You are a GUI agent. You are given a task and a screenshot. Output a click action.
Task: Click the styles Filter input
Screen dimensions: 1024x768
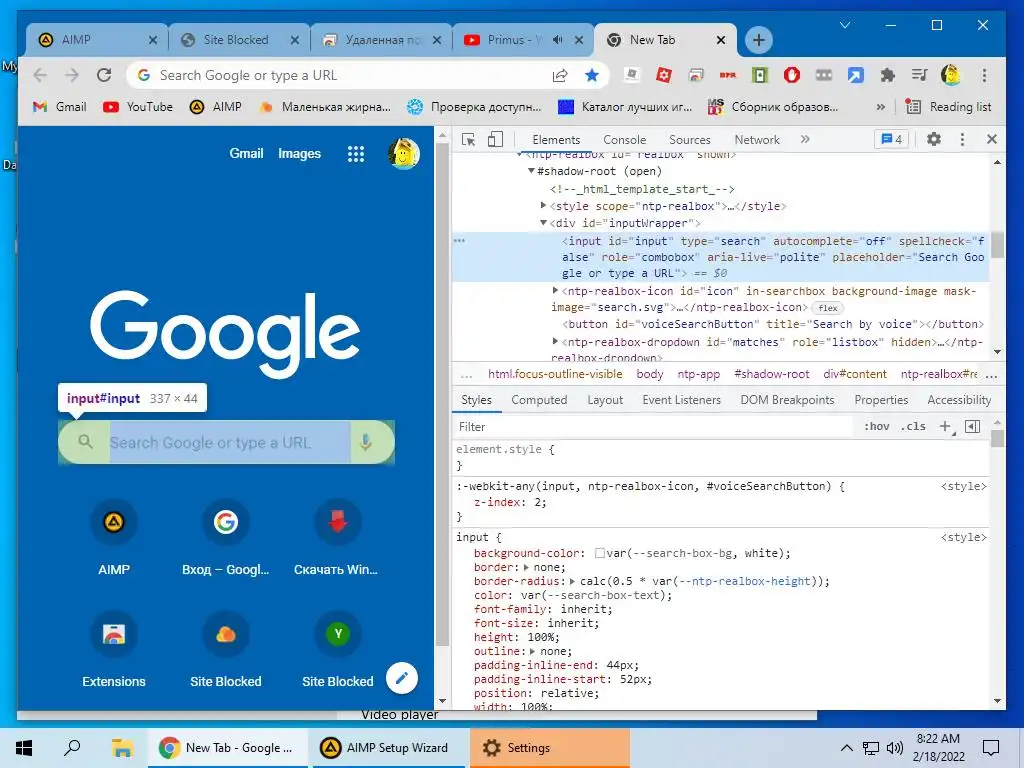[653, 426]
